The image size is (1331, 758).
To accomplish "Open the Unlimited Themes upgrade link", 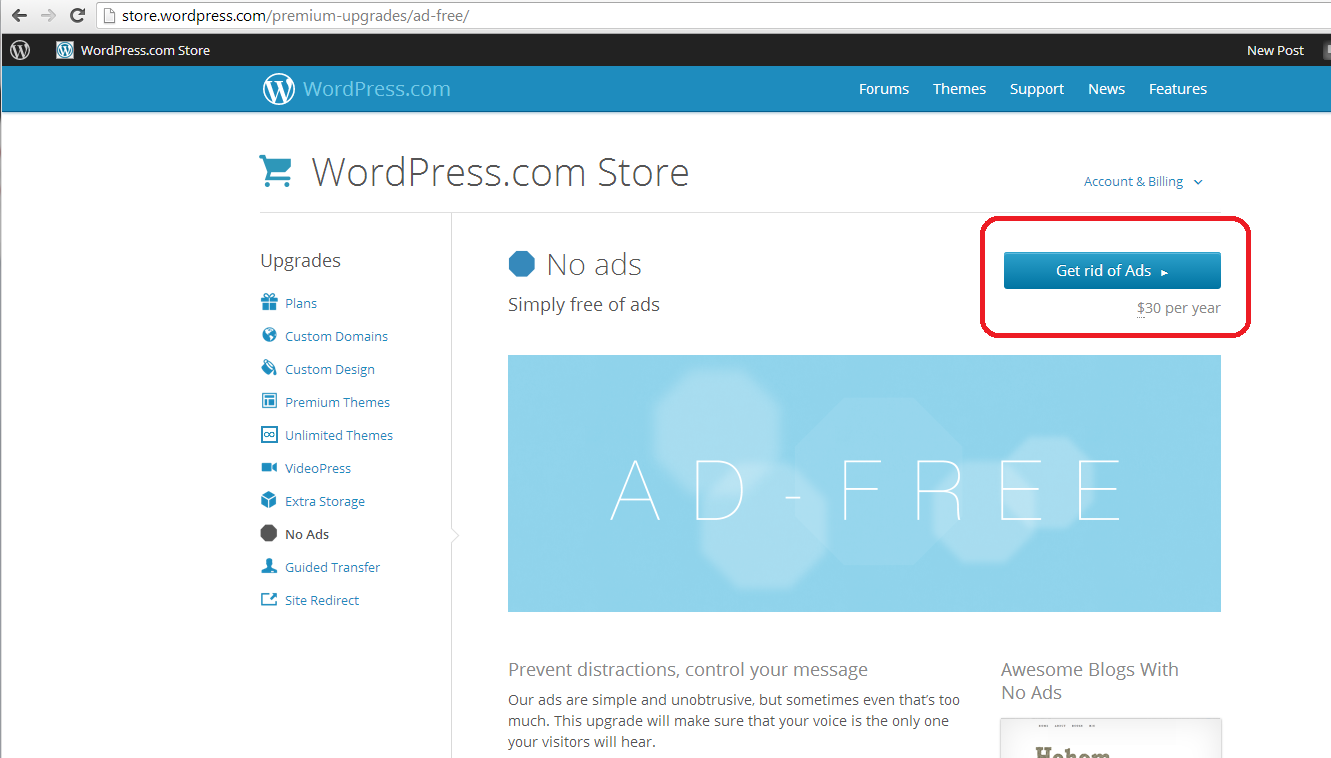I will click(338, 435).
